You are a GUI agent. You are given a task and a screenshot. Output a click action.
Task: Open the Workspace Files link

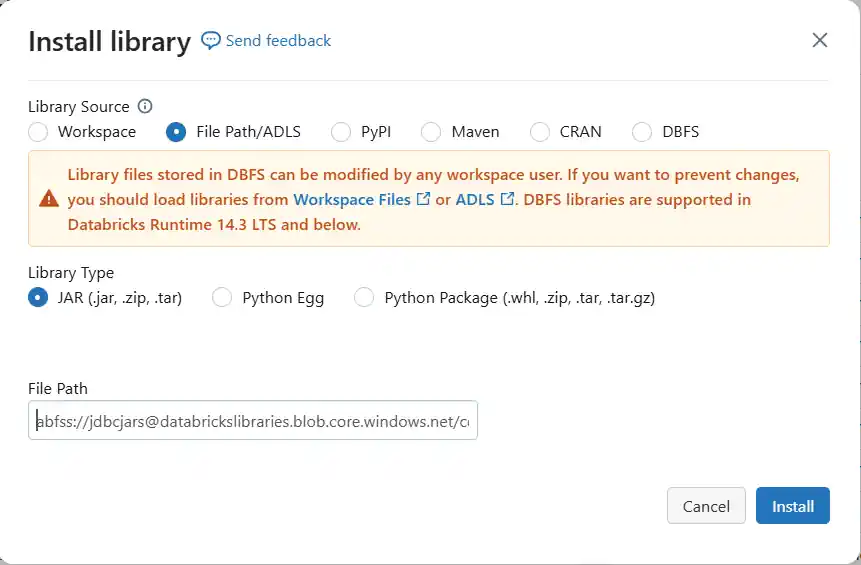352,199
